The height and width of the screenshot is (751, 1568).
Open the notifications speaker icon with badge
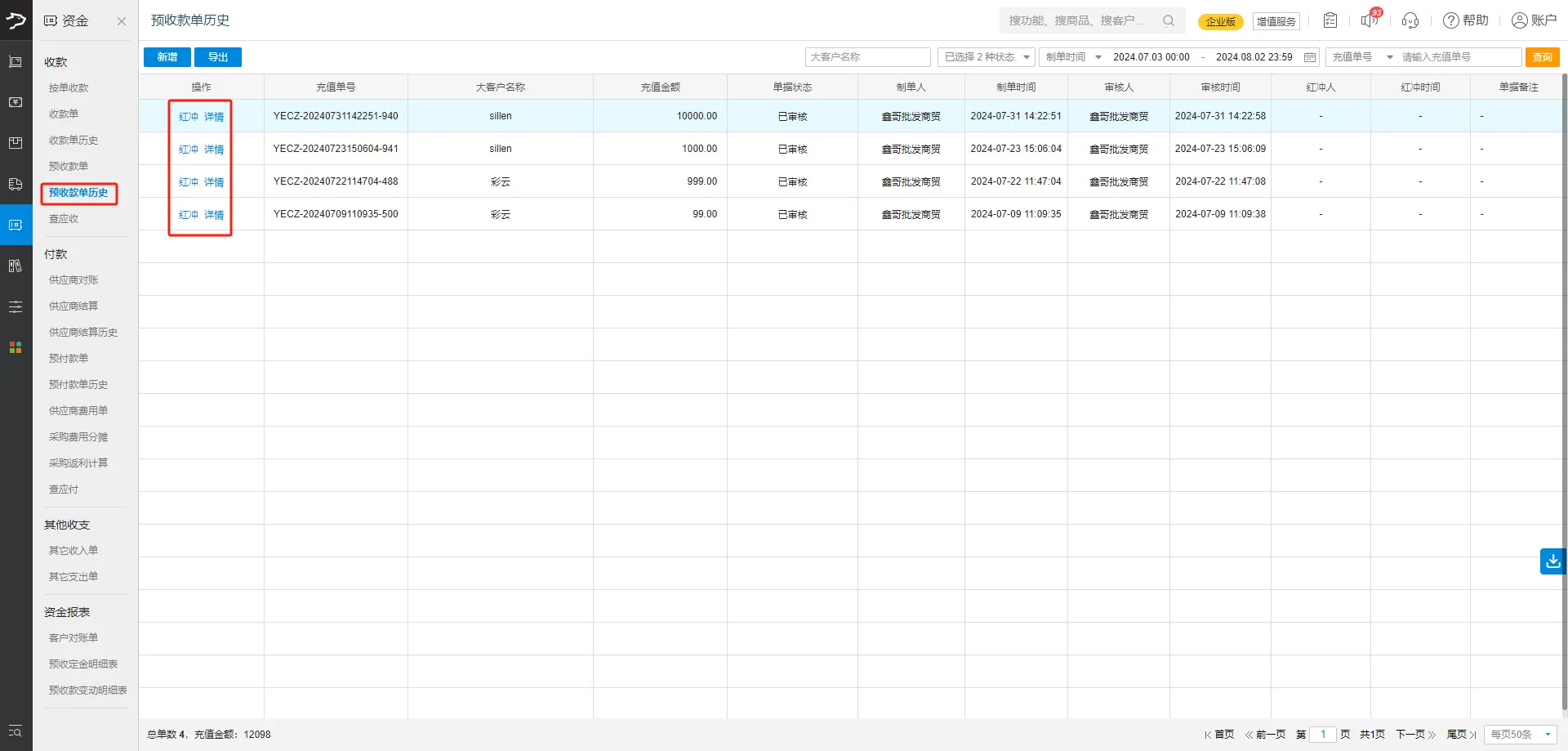click(1370, 20)
